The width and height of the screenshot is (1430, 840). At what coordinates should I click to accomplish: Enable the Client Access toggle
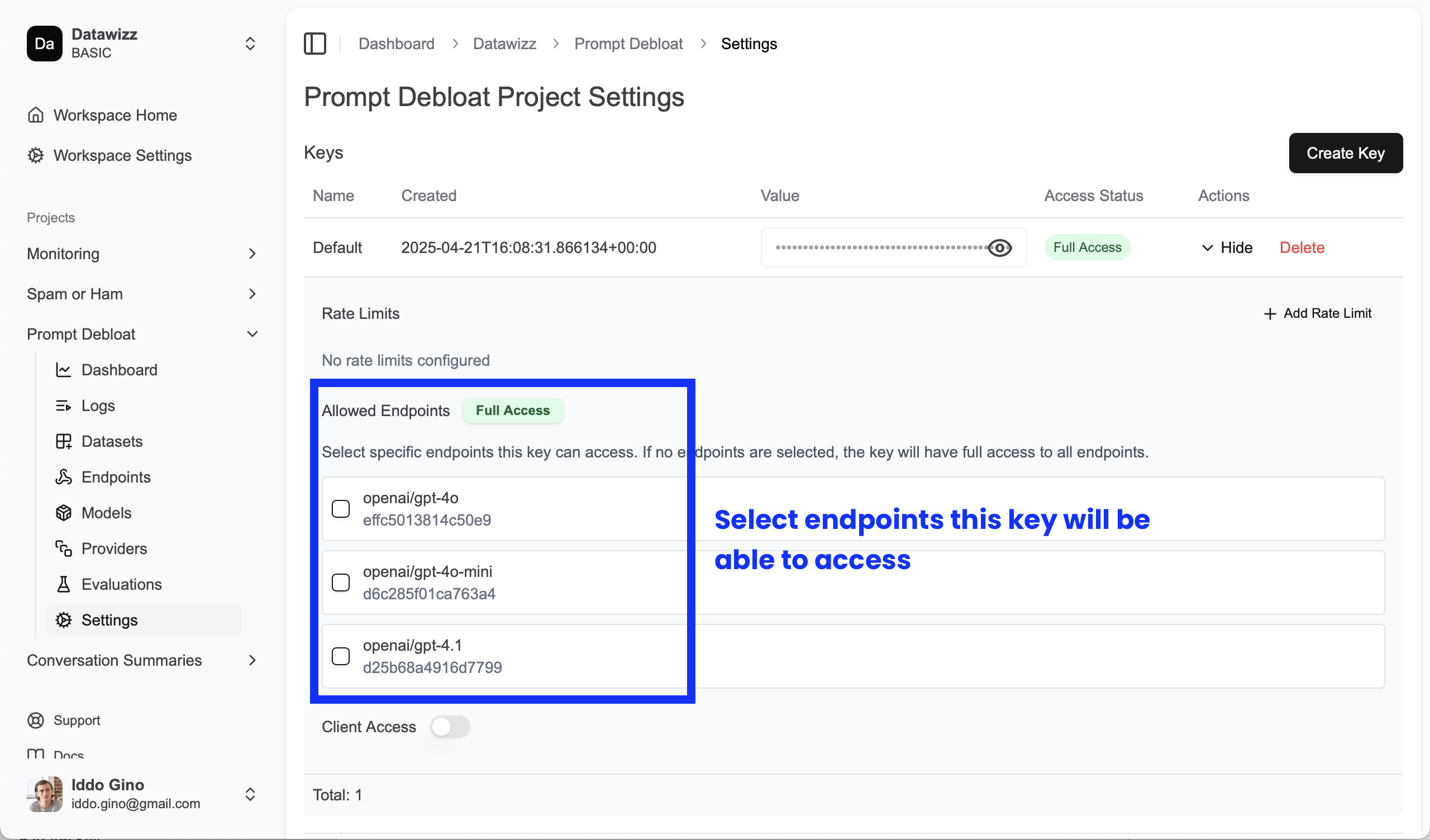(451, 727)
